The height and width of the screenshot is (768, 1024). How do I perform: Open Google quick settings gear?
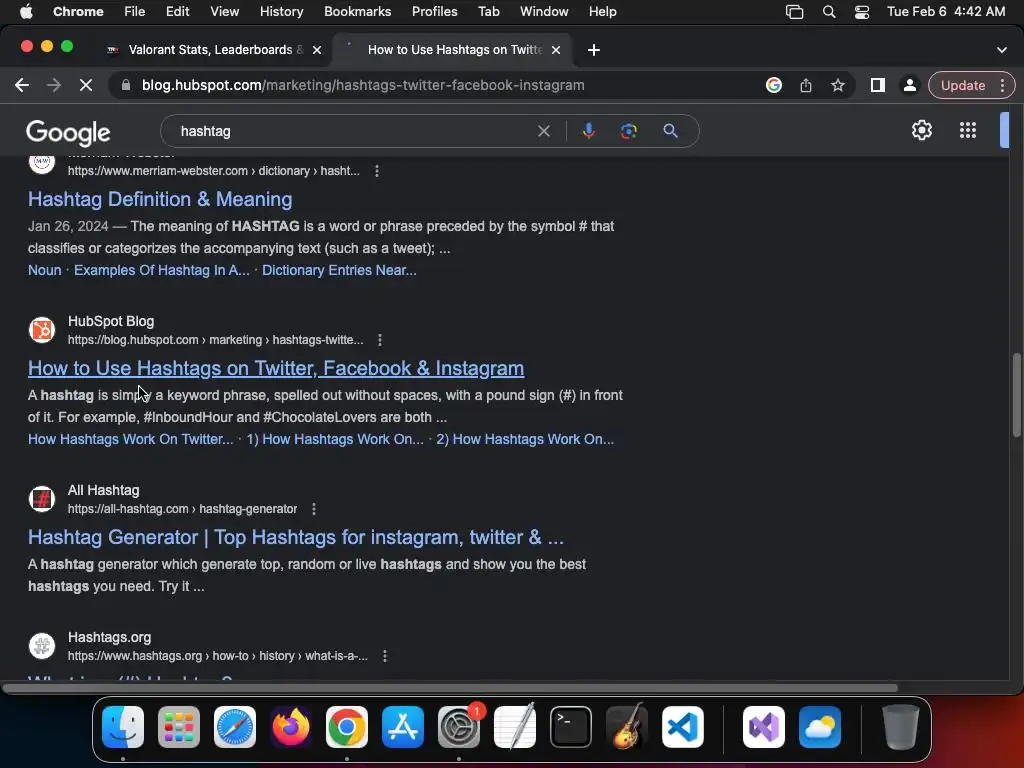click(x=921, y=131)
